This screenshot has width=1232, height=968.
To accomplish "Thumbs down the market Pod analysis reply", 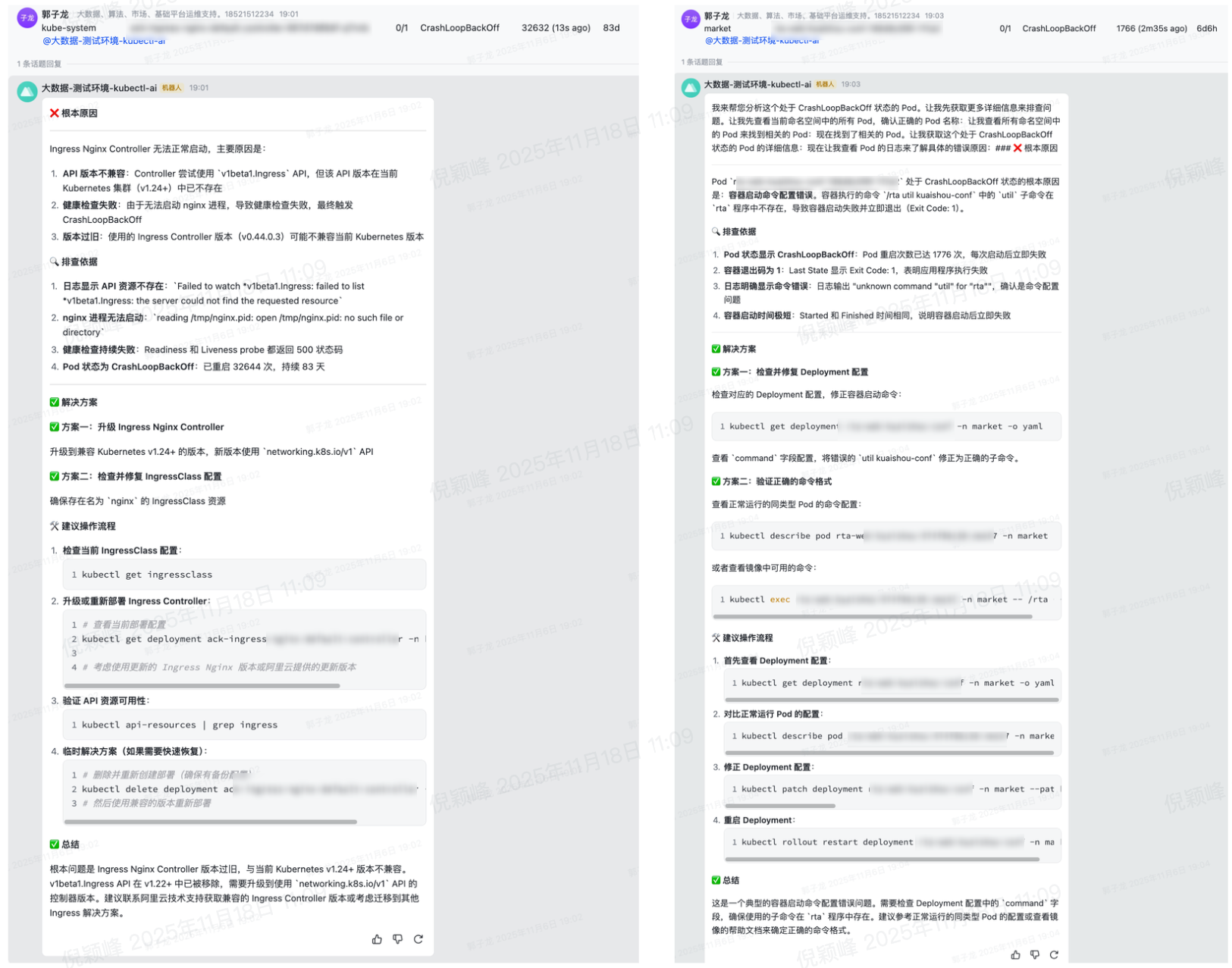I will tap(1034, 955).
